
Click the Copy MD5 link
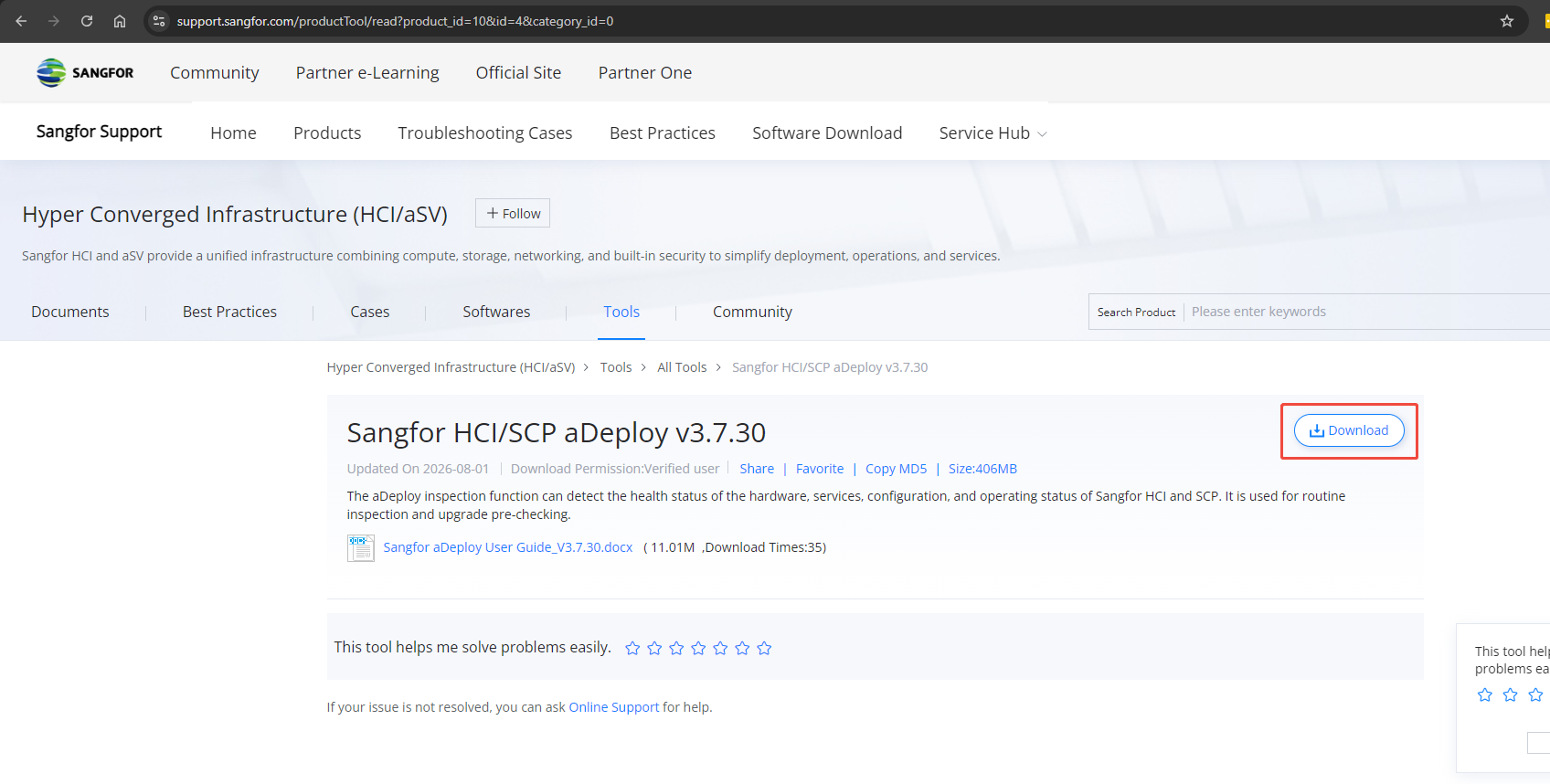[x=896, y=469]
